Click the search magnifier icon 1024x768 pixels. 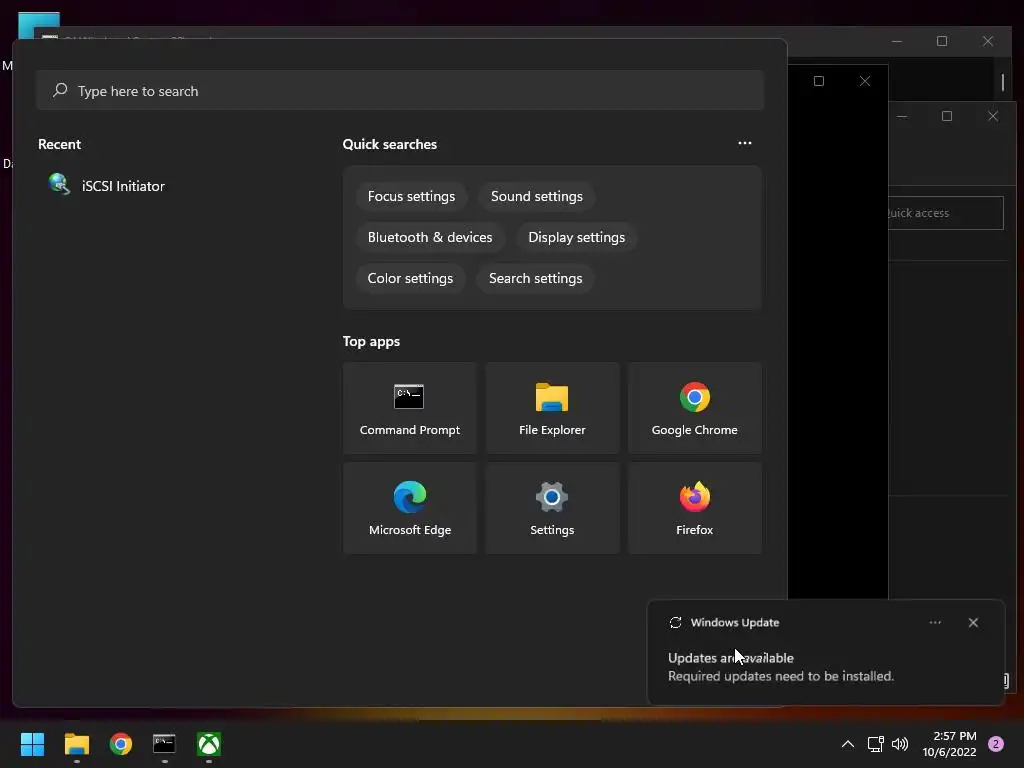[x=60, y=90]
